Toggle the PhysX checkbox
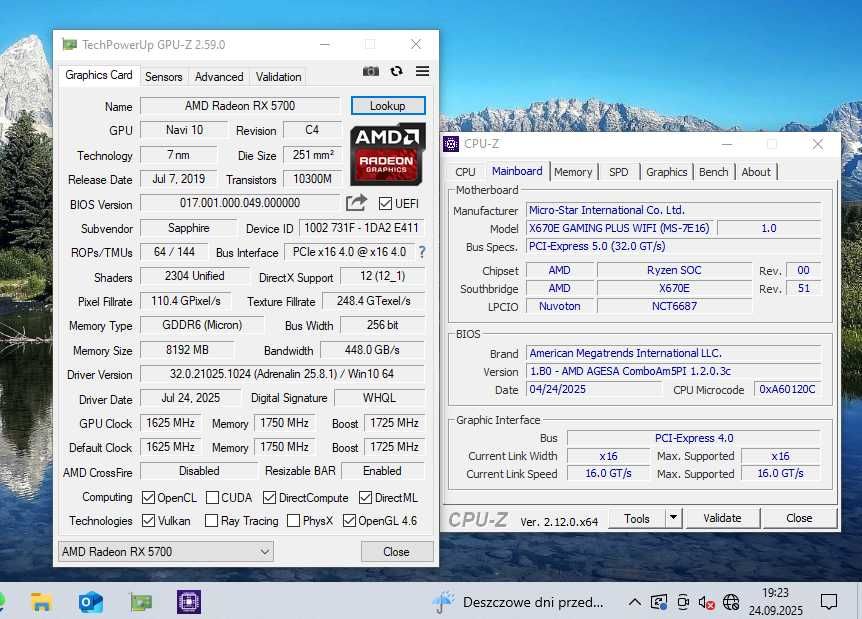This screenshot has width=862, height=619. coord(293,520)
